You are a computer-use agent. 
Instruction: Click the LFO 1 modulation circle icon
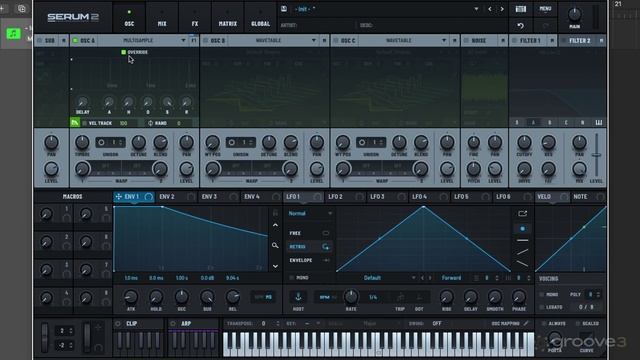317,197
